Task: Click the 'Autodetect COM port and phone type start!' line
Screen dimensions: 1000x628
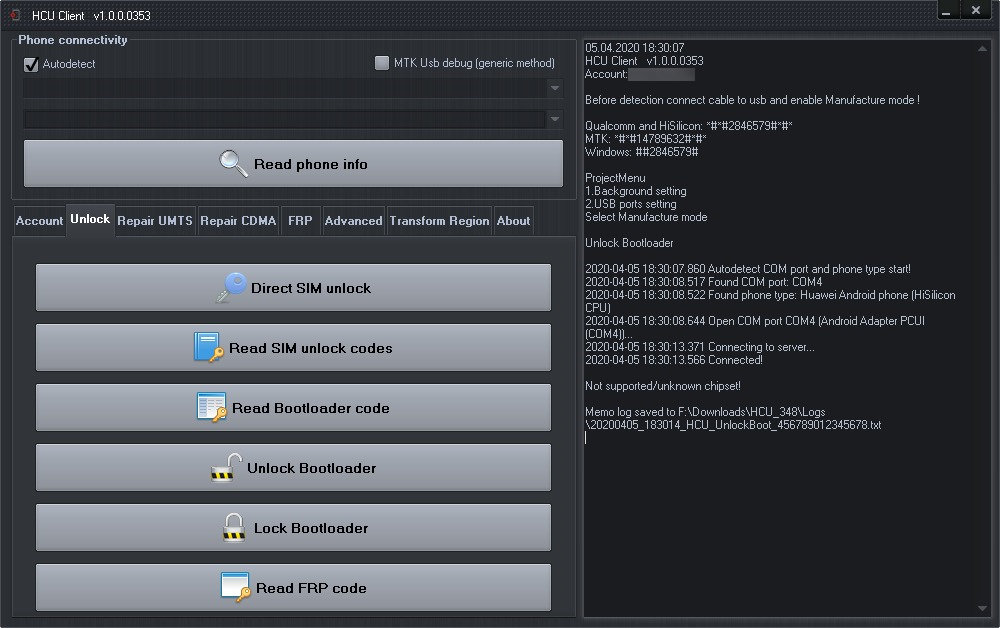Action: (747, 269)
